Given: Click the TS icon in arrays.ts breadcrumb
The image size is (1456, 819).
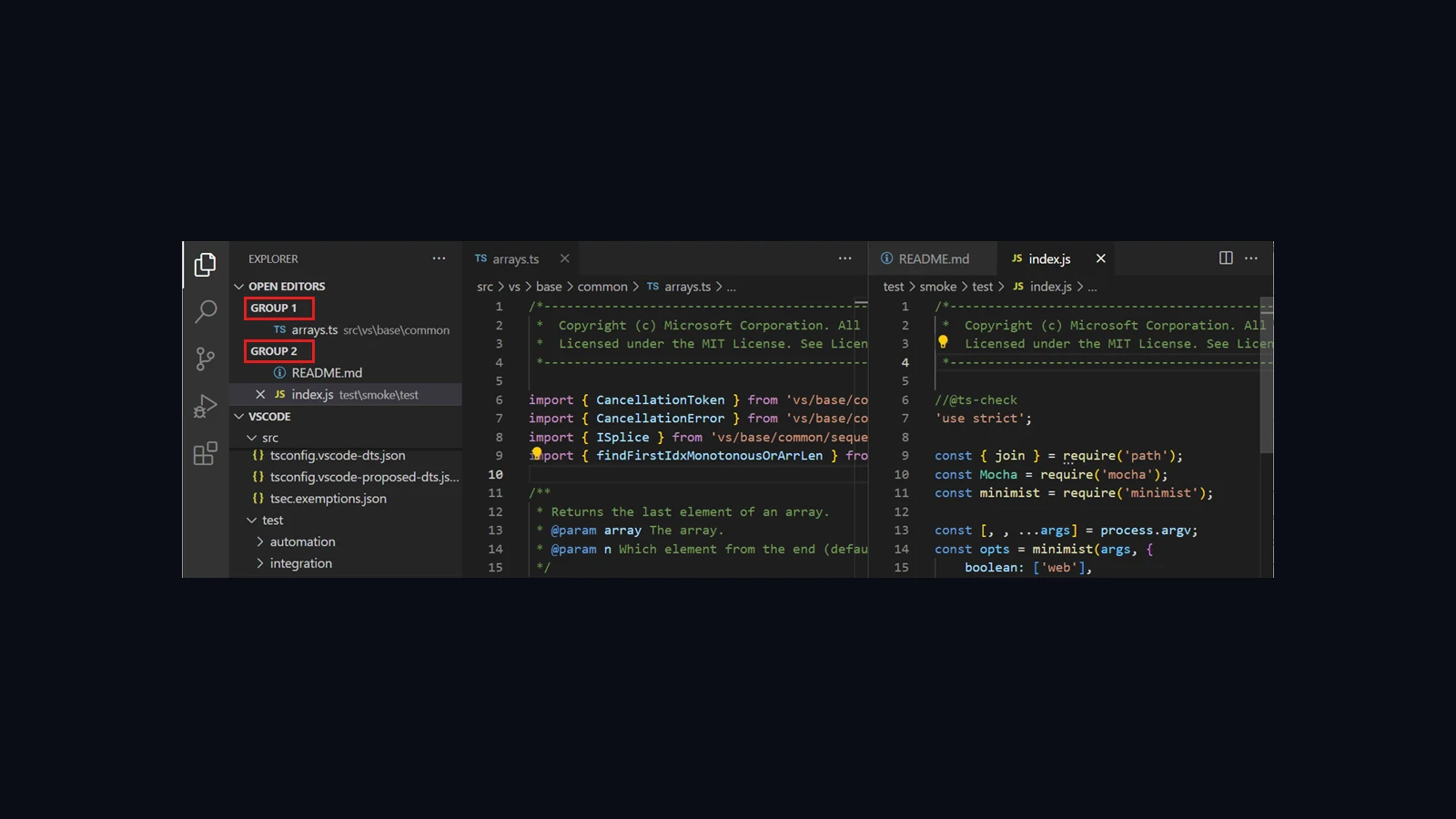Looking at the screenshot, I should (652, 287).
